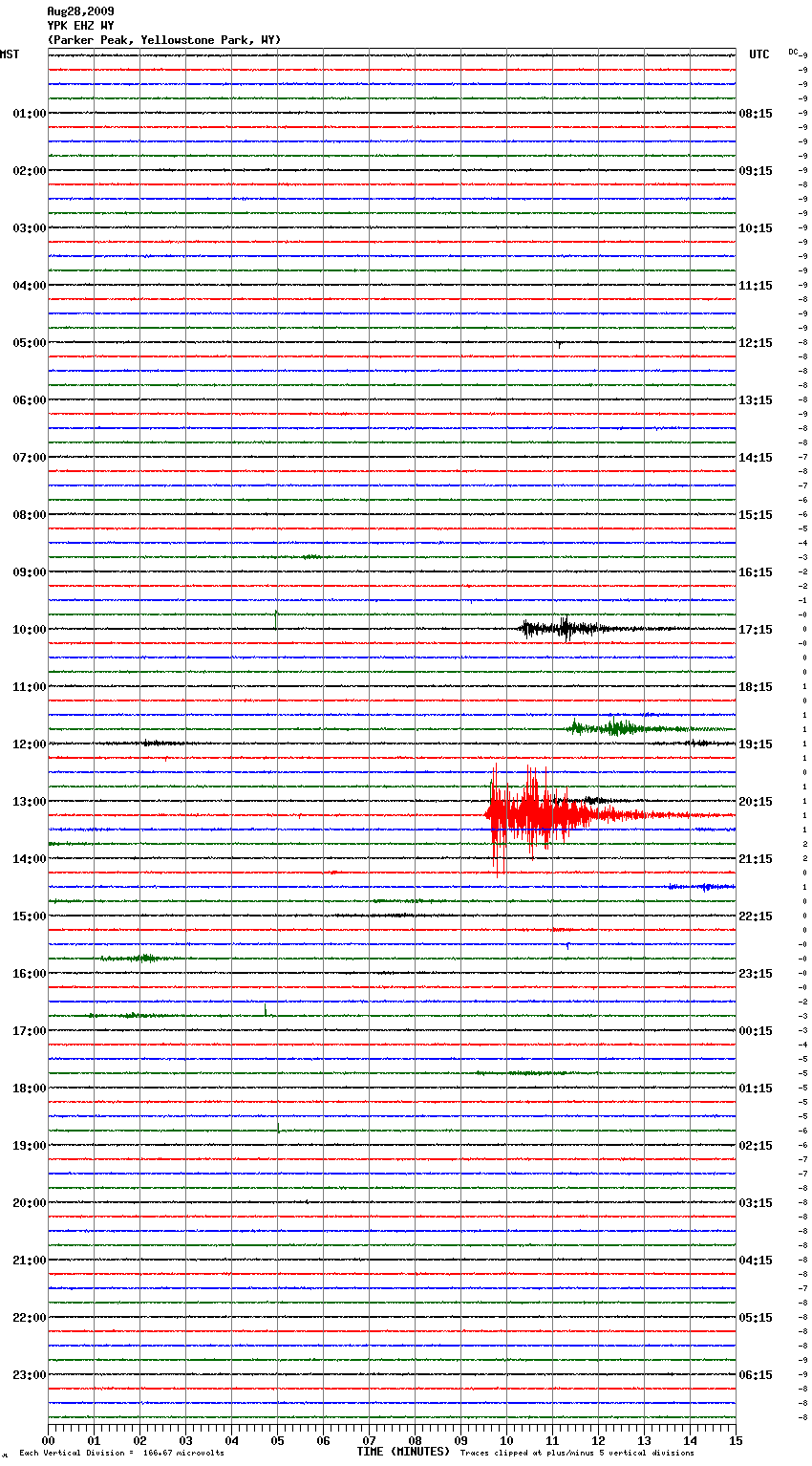Screen dimensions: 812x1466
Task: Select the 07:00 MST time label
Action: (x=30, y=458)
